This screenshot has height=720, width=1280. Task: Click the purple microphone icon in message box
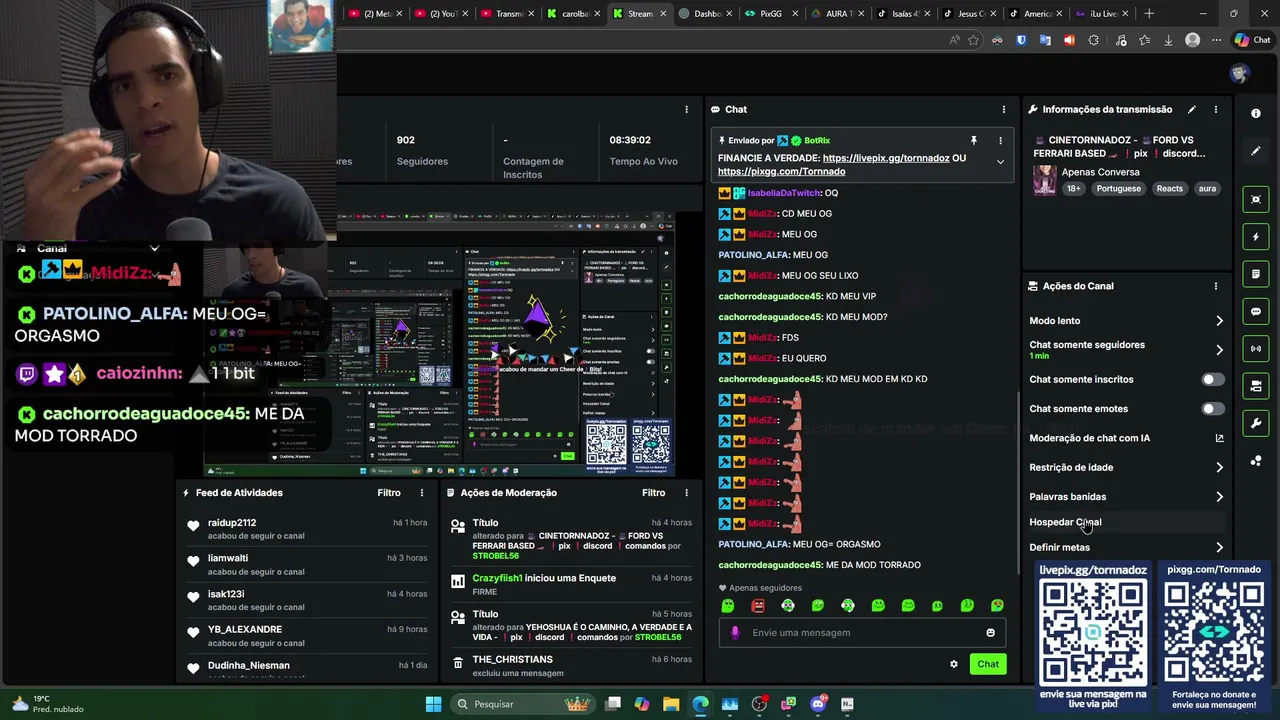[x=735, y=633]
